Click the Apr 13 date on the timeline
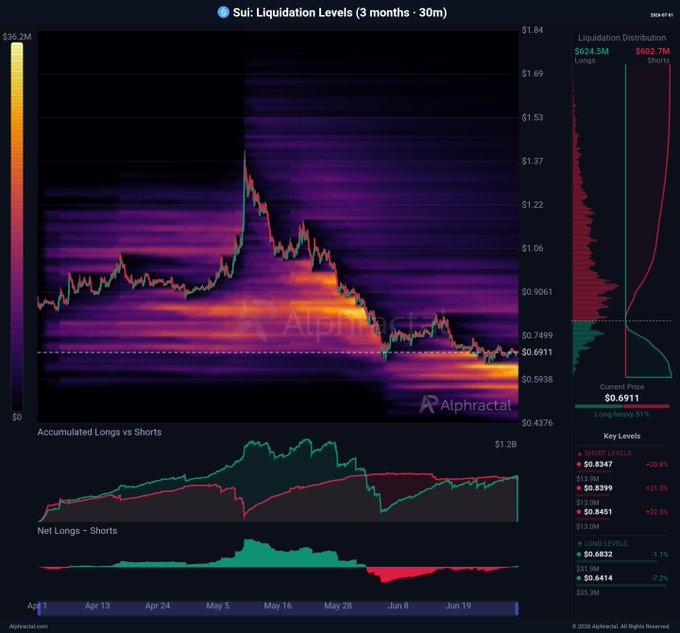This screenshot has width=680, height=633. pyautogui.click(x=98, y=606)
